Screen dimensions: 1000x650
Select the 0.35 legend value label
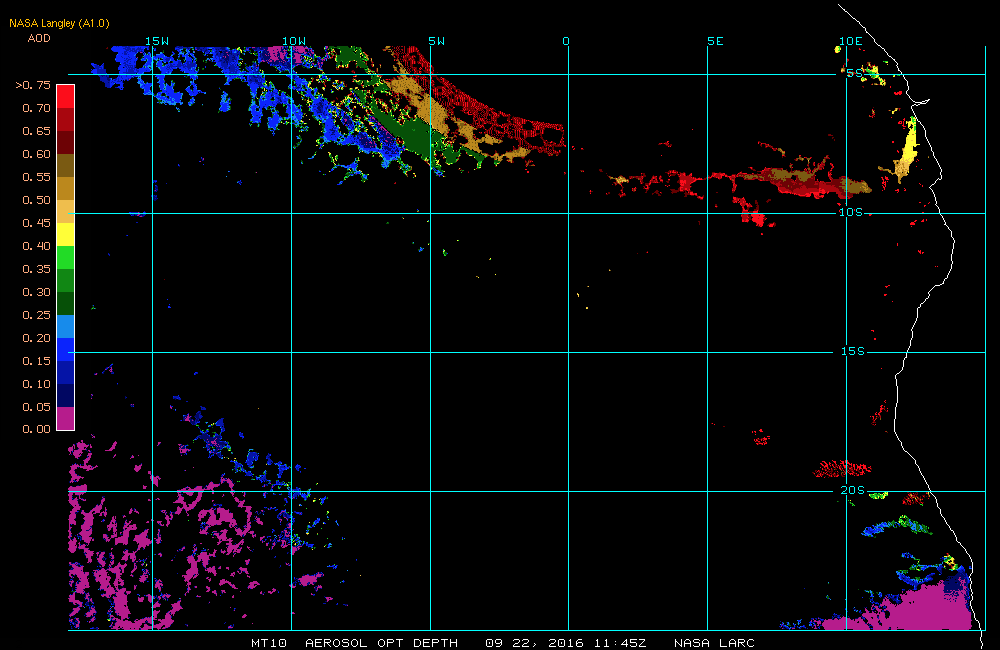pyautogui.click(x=36, y=269)
